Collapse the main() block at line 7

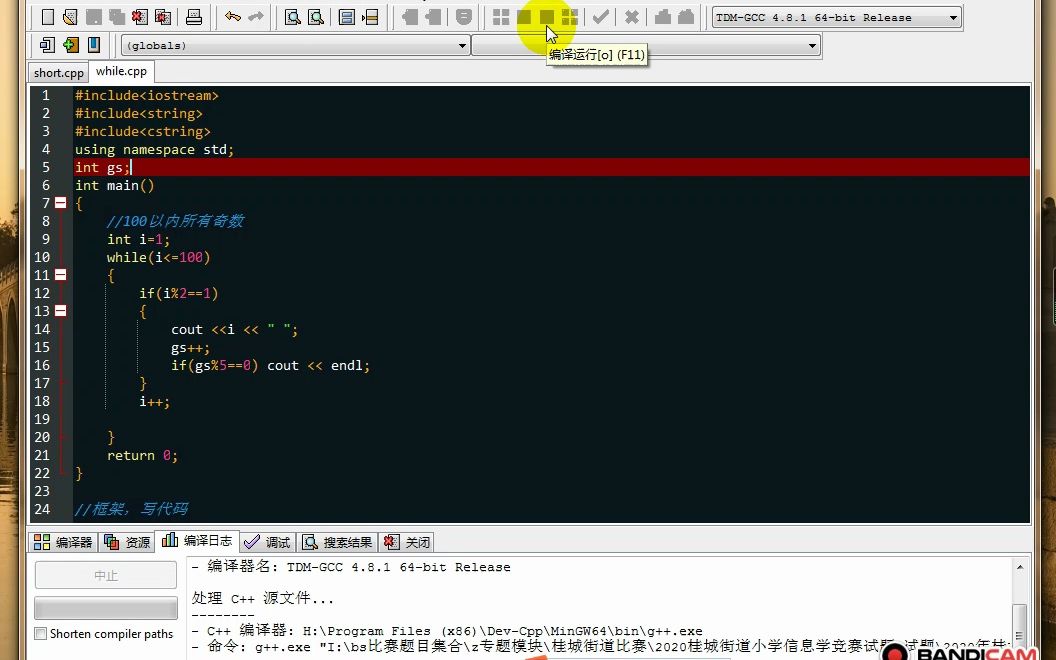click(61, 203)
